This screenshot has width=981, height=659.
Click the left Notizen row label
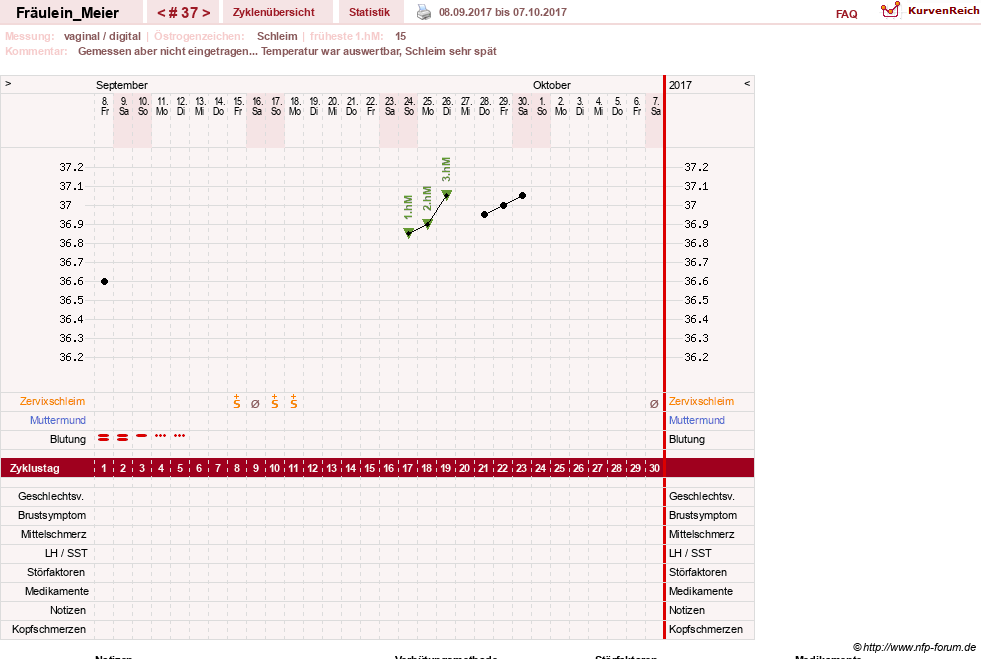[x=68, y=610]
